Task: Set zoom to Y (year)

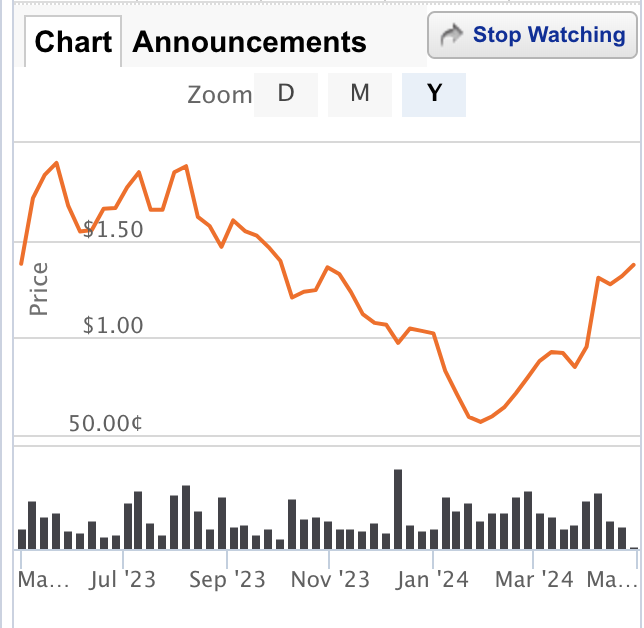Action: tap(434, 94)
